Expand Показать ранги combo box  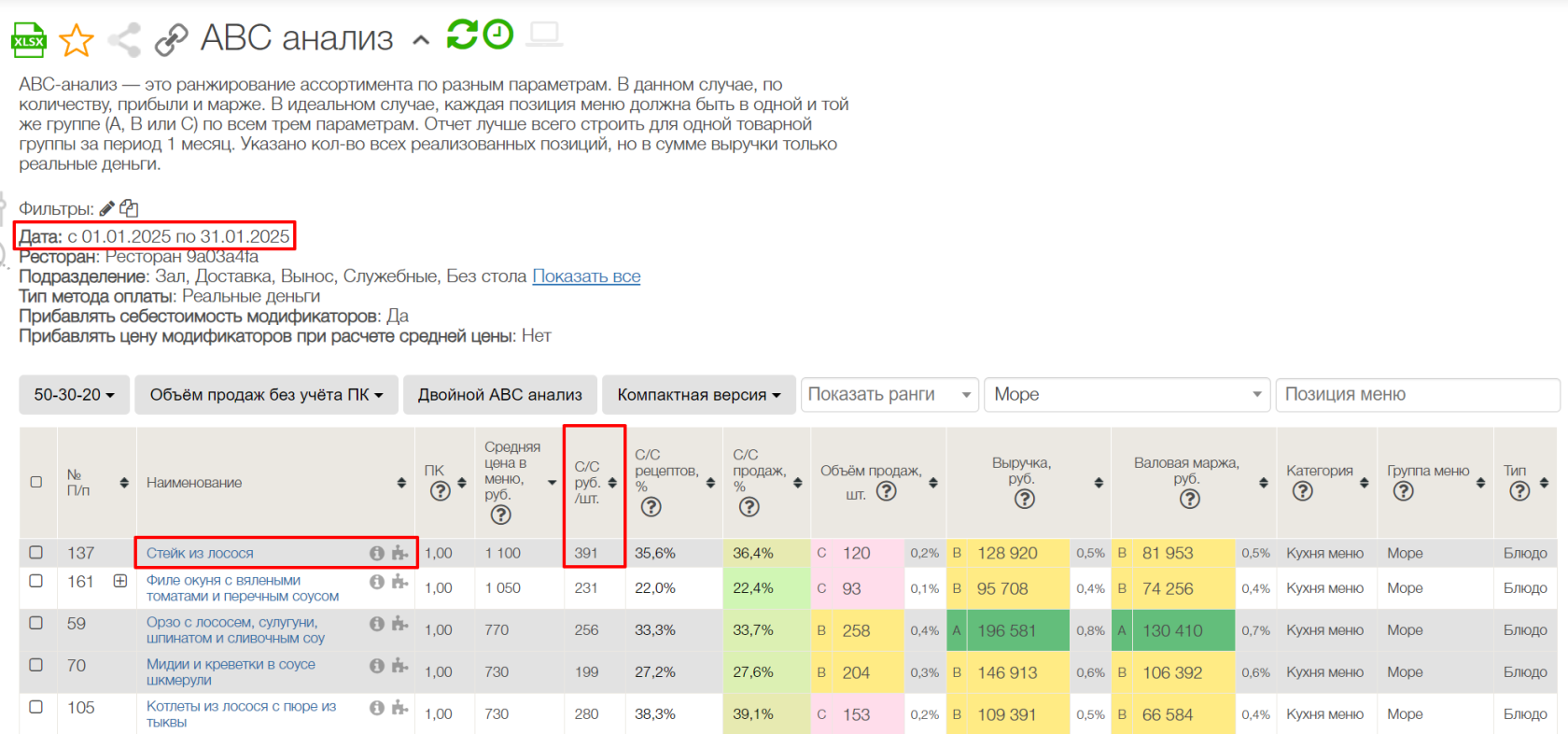click(x=889, y=395)
